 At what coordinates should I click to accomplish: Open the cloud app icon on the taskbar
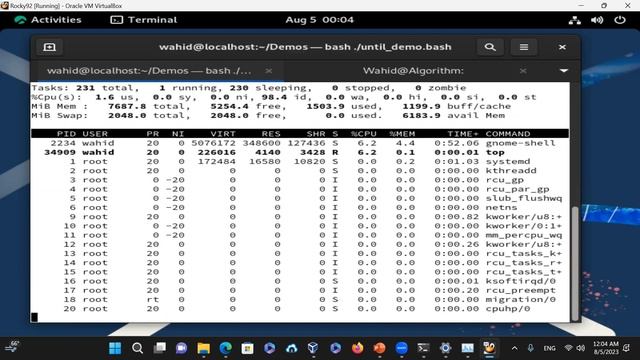(x=291, y=348)
